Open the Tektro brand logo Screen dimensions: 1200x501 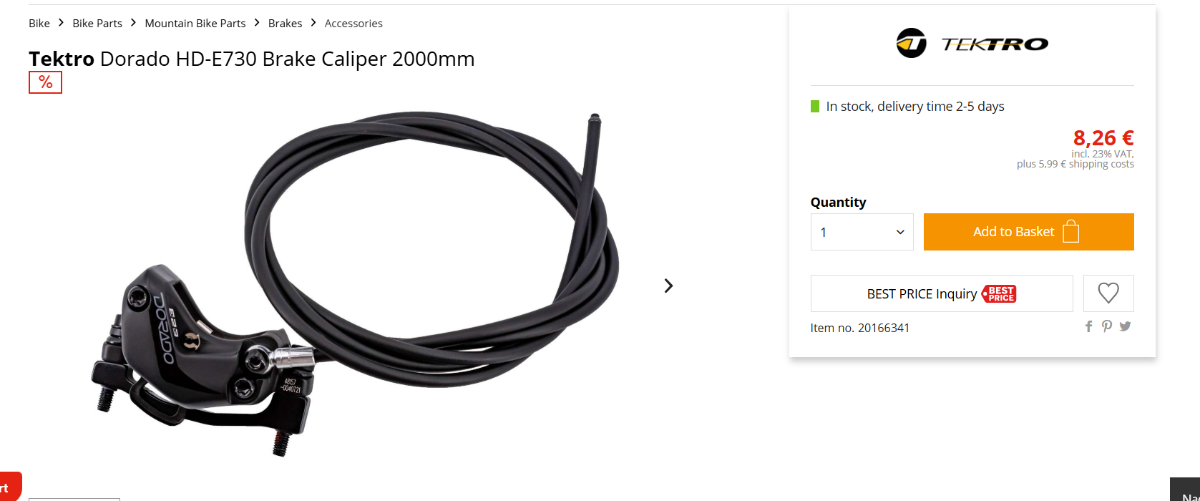point(972,44)
